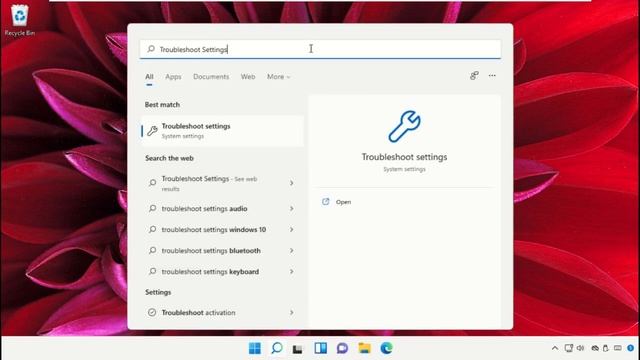The height and width of the screenshot is (360, 640).
Task: Click the large wrench icon in preview
Action: coord(404,127)
